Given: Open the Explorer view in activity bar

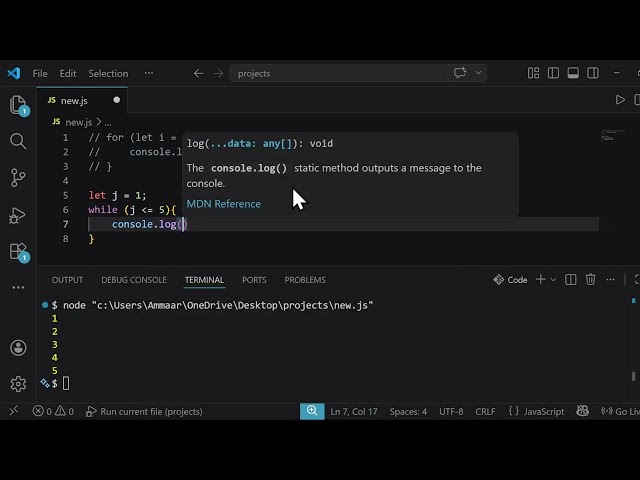Looking at the screenshot, I should (18, 105).
